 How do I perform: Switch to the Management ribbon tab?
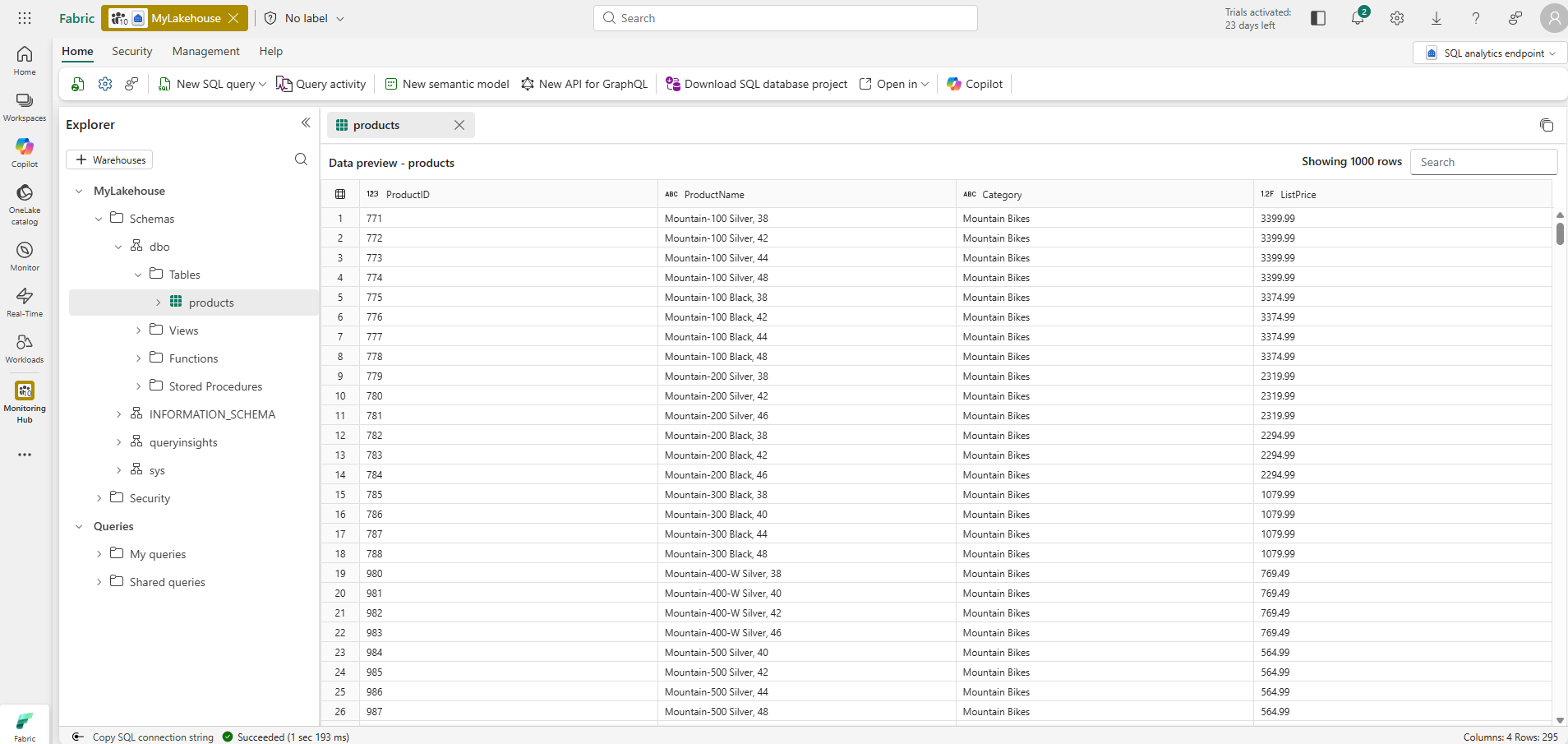point(205,51)
